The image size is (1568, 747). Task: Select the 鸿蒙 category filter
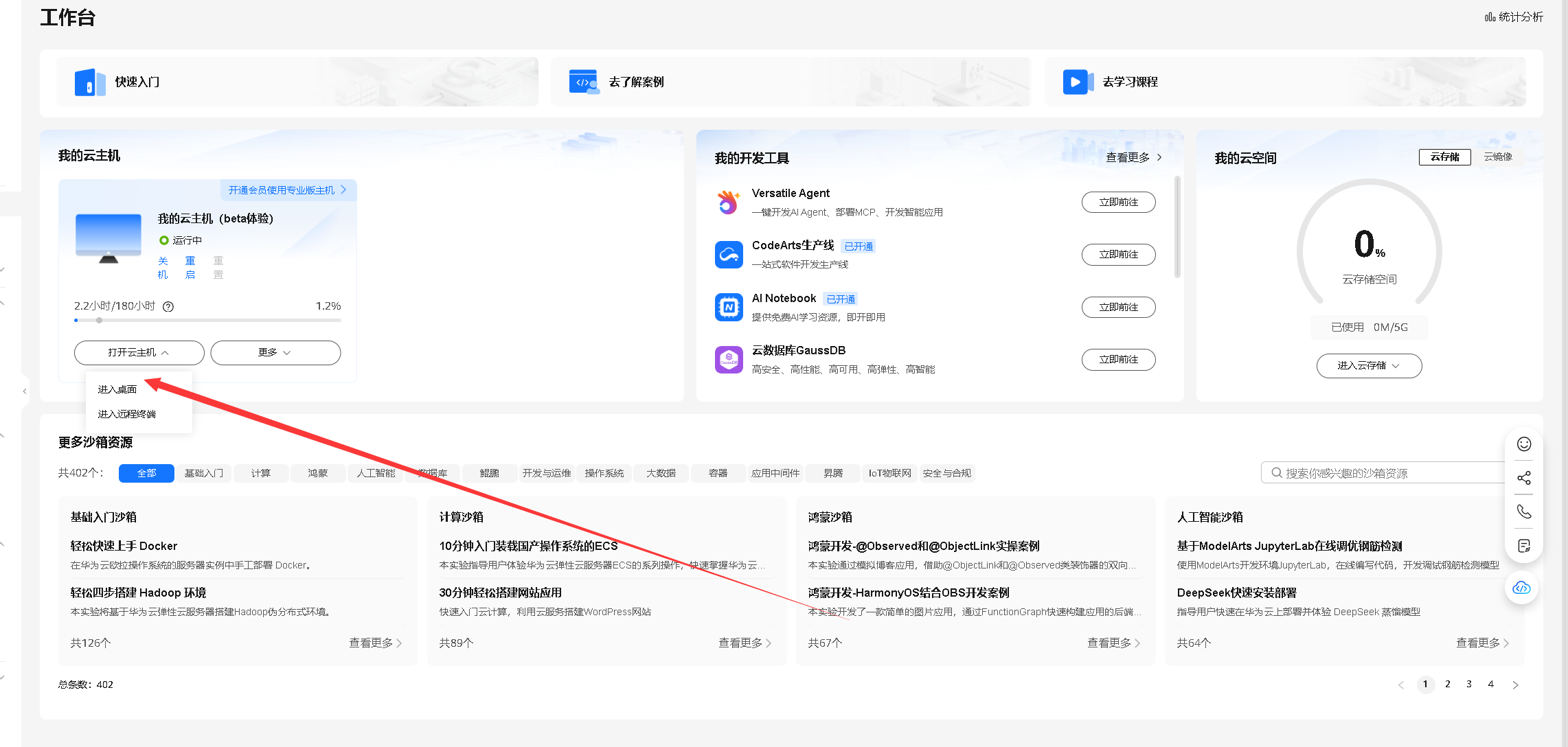click(317, 473)
